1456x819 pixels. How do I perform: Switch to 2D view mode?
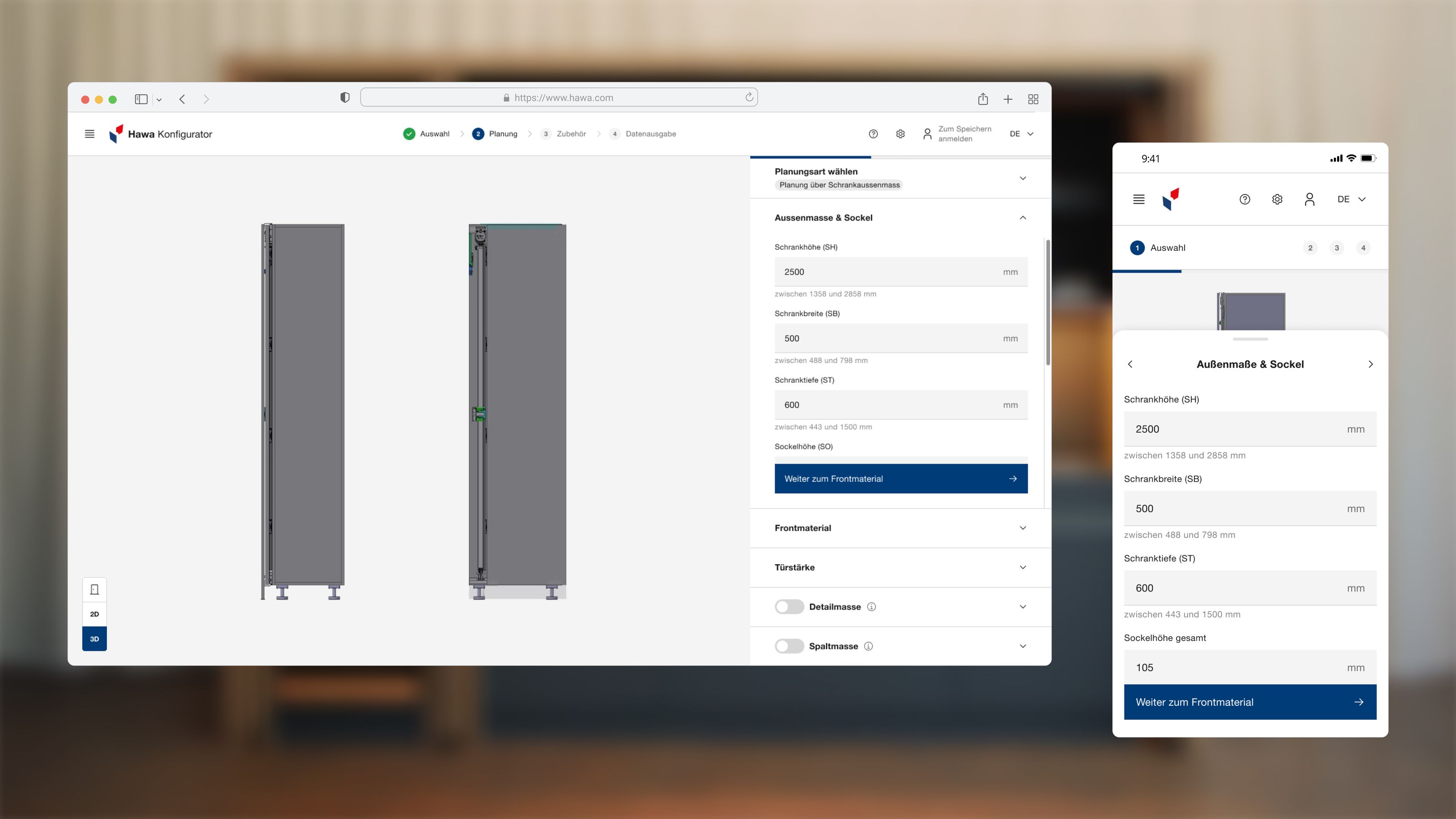click(x=94, y=614)
